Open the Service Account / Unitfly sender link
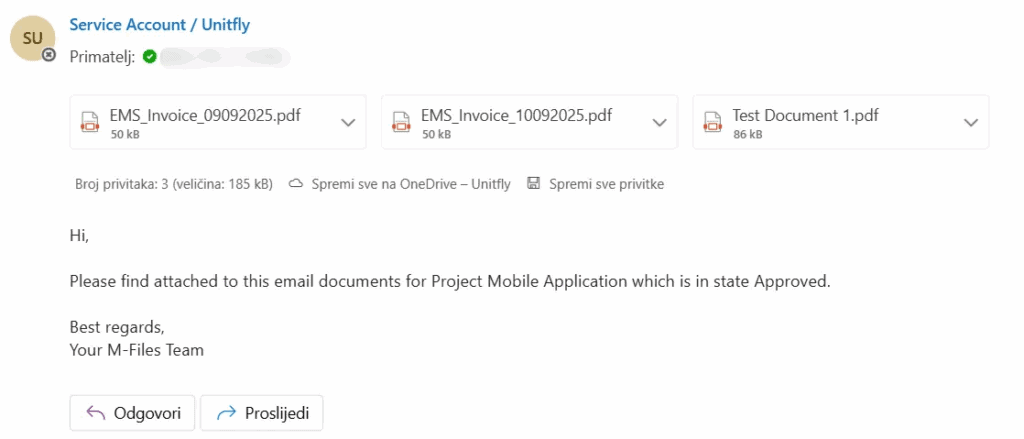Screen dimensions: 1024x439 pos(160,25)
